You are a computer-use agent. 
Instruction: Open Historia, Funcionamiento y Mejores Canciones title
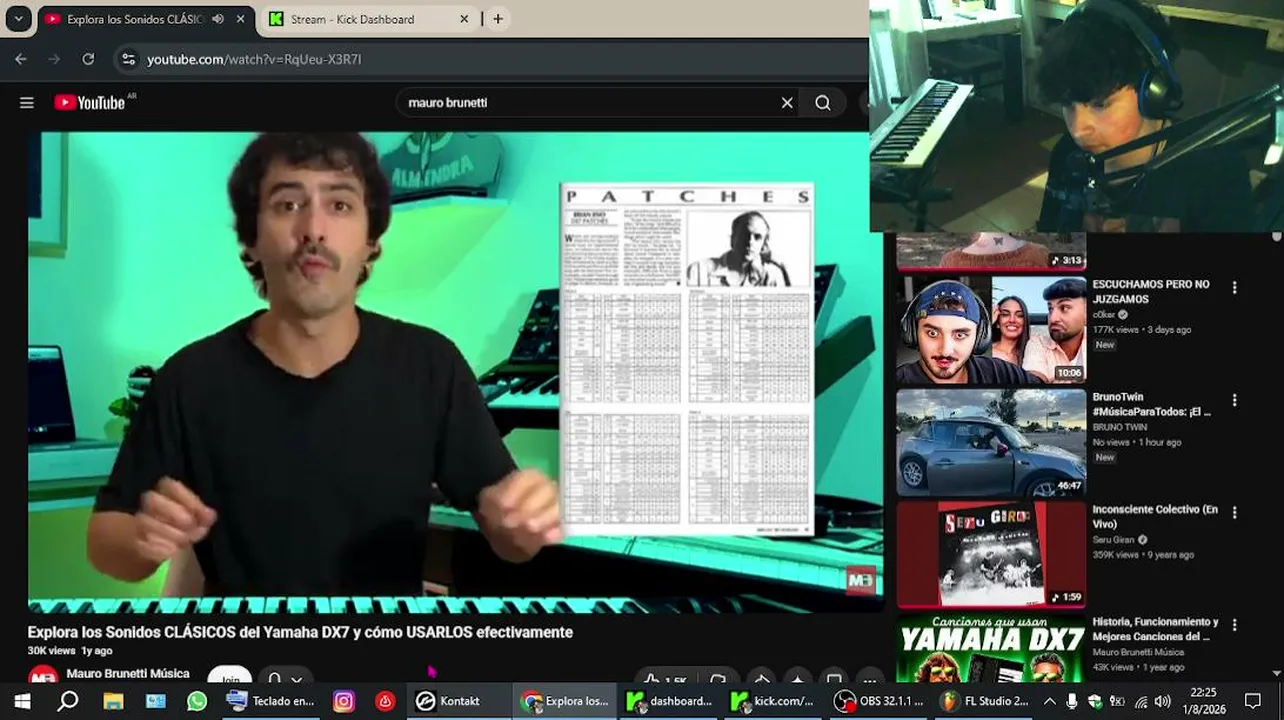click(x=1155, y=629)
